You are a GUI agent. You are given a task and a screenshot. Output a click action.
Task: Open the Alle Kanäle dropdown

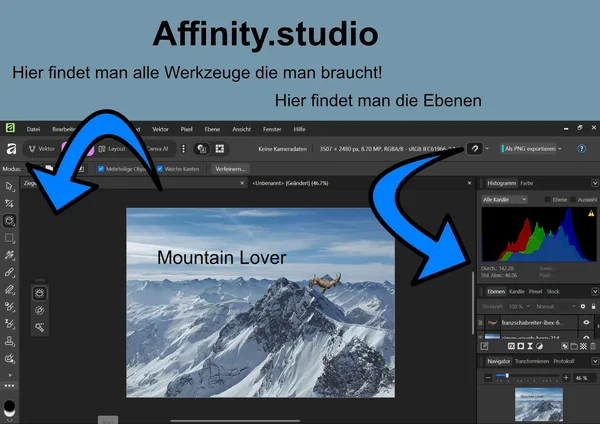coord(508,199)
